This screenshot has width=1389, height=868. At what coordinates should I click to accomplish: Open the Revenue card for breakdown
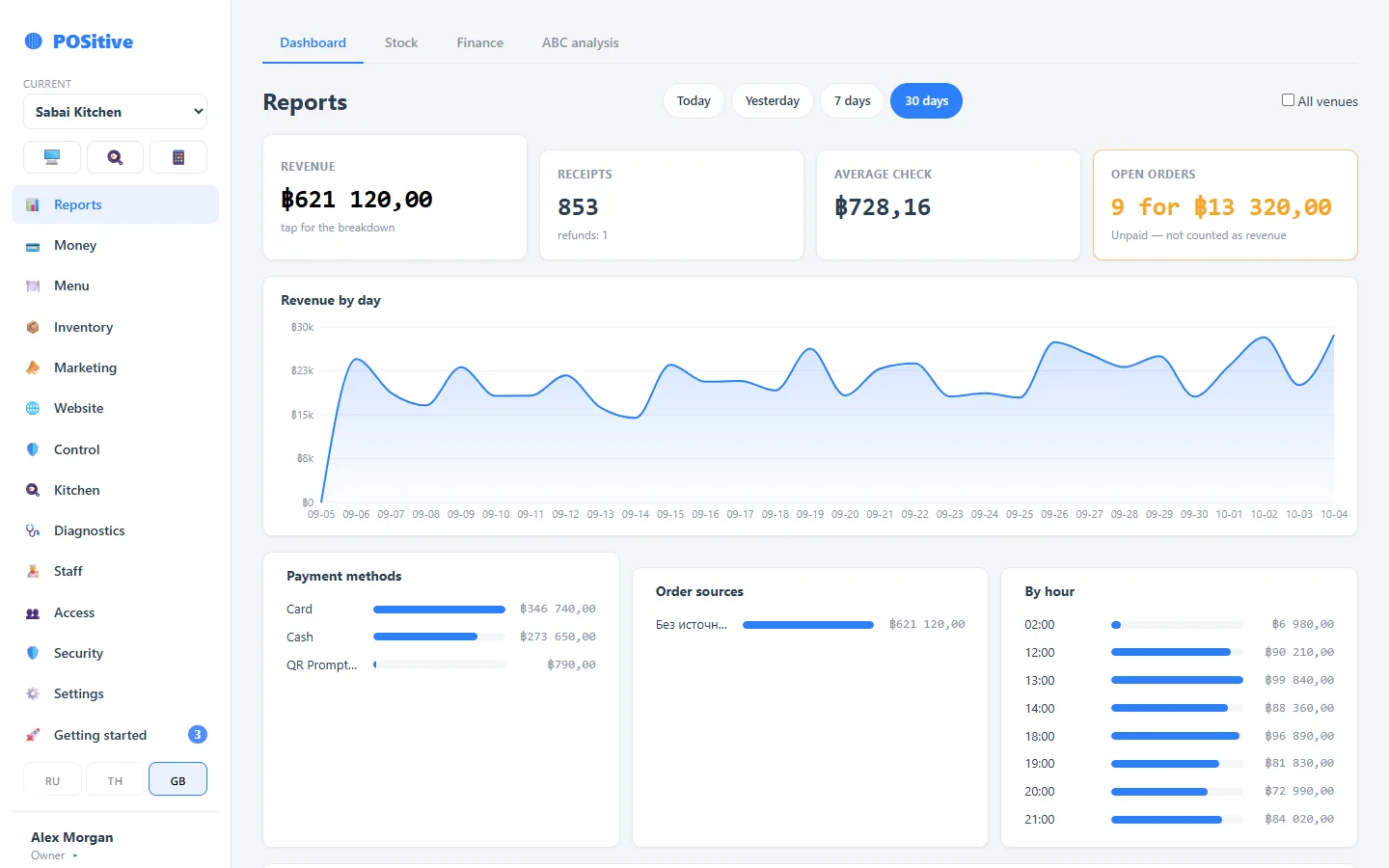point(395,198)
